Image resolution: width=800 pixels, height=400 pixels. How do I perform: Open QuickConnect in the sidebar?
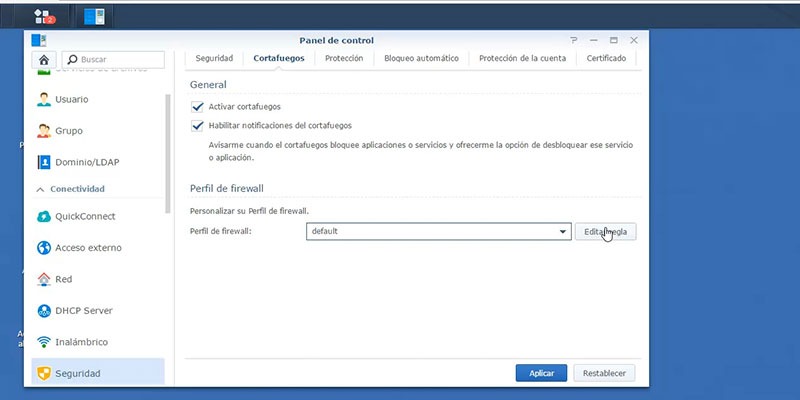tap(98, 216)
